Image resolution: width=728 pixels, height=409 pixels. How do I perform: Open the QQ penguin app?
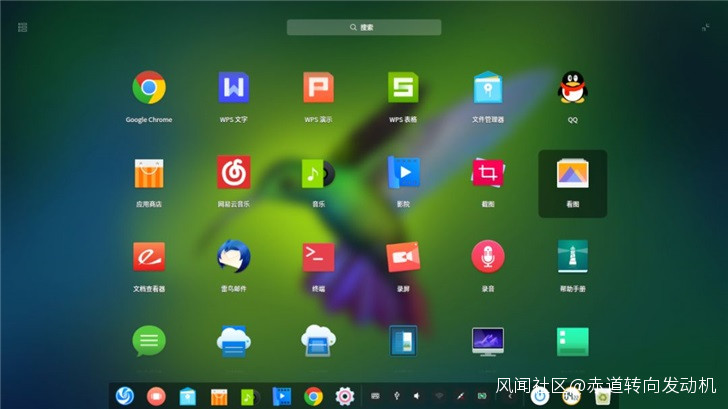pyautogui.click(x=572, y=87)
